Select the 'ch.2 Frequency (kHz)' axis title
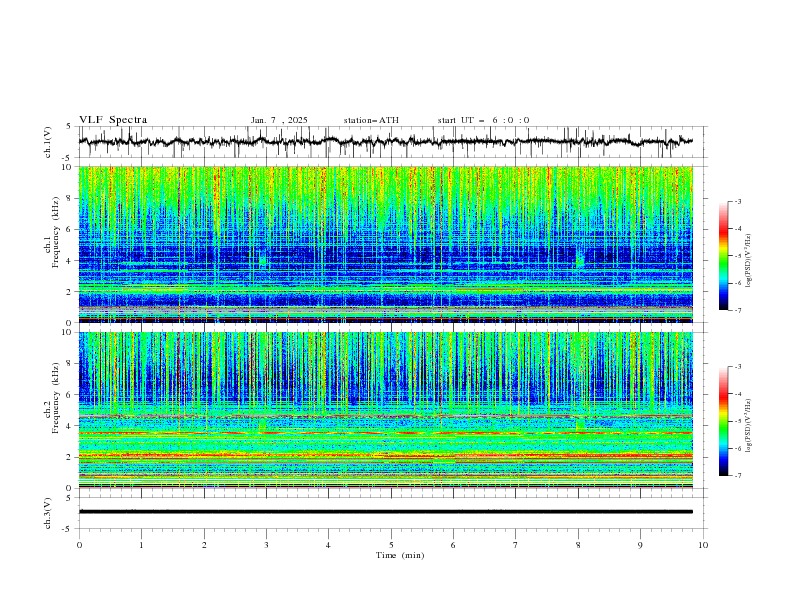This screenshot has height=612, width=792. click(52, 398)
